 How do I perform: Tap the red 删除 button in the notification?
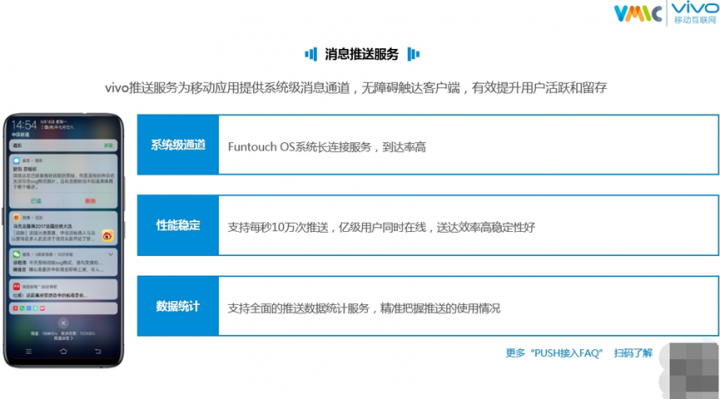(90, 201)
